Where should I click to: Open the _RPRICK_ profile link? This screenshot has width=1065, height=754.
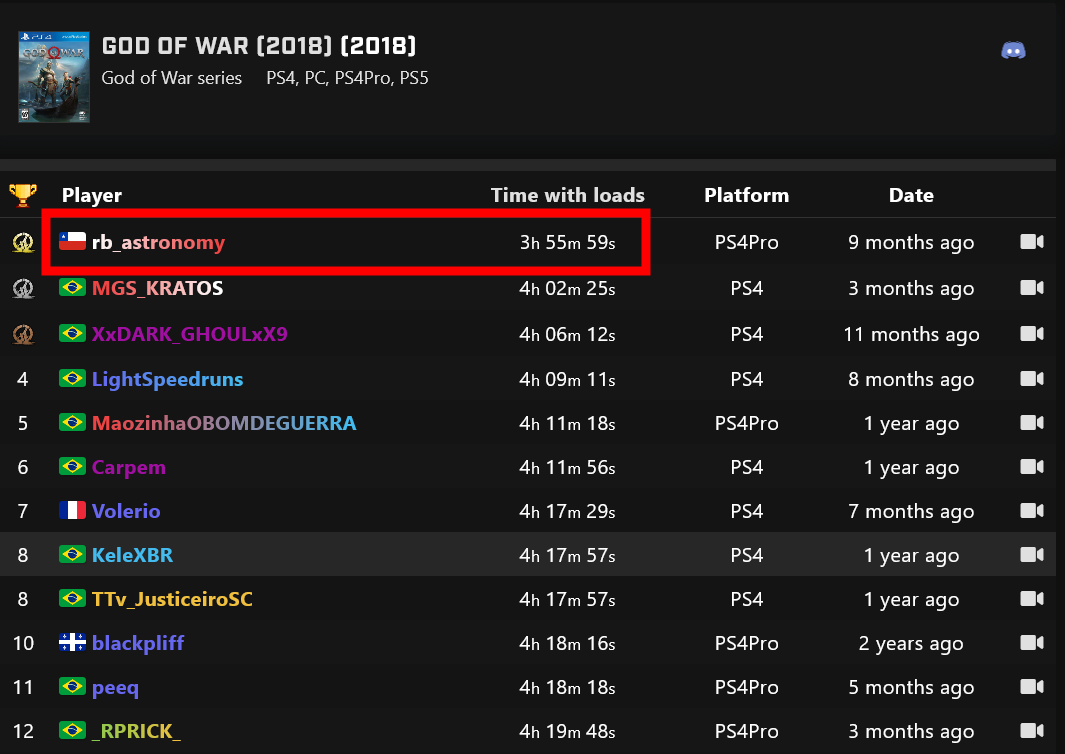coord(137,731)
